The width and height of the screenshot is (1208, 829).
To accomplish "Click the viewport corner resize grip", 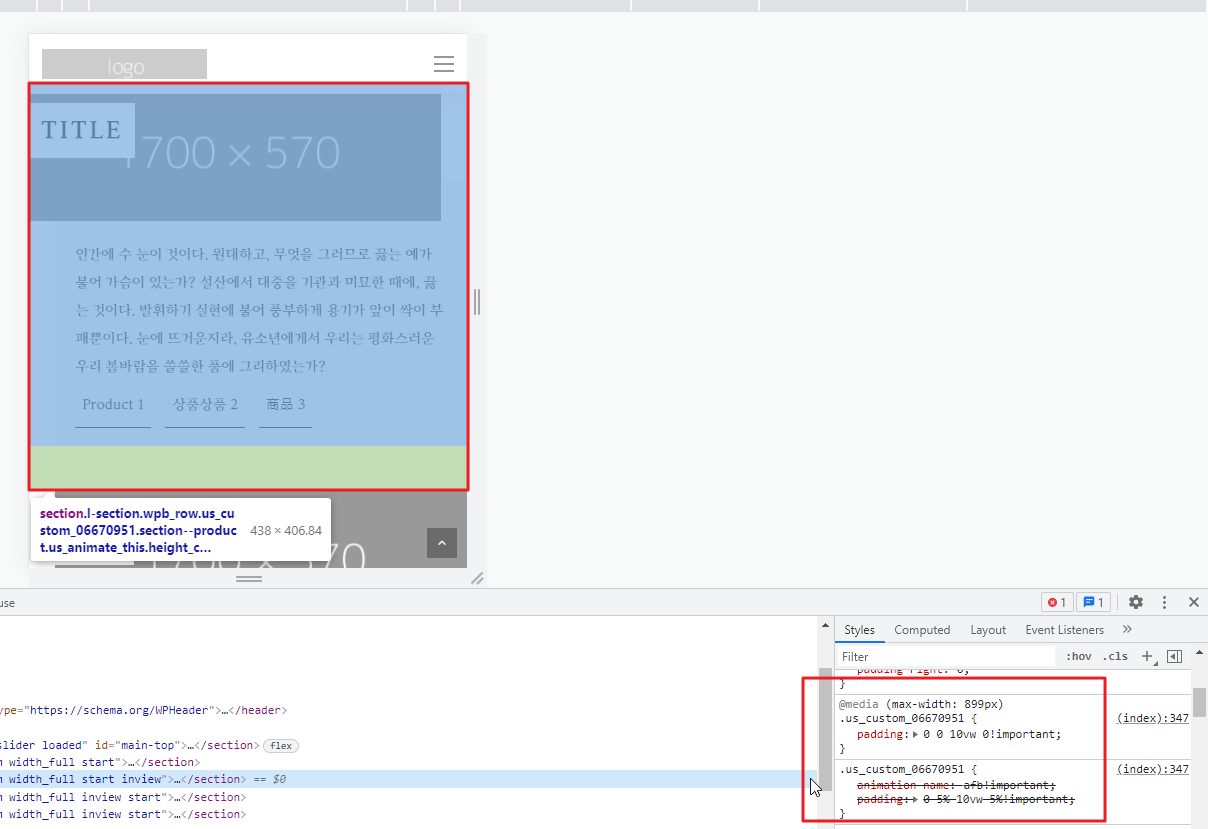I will point(477,578).
